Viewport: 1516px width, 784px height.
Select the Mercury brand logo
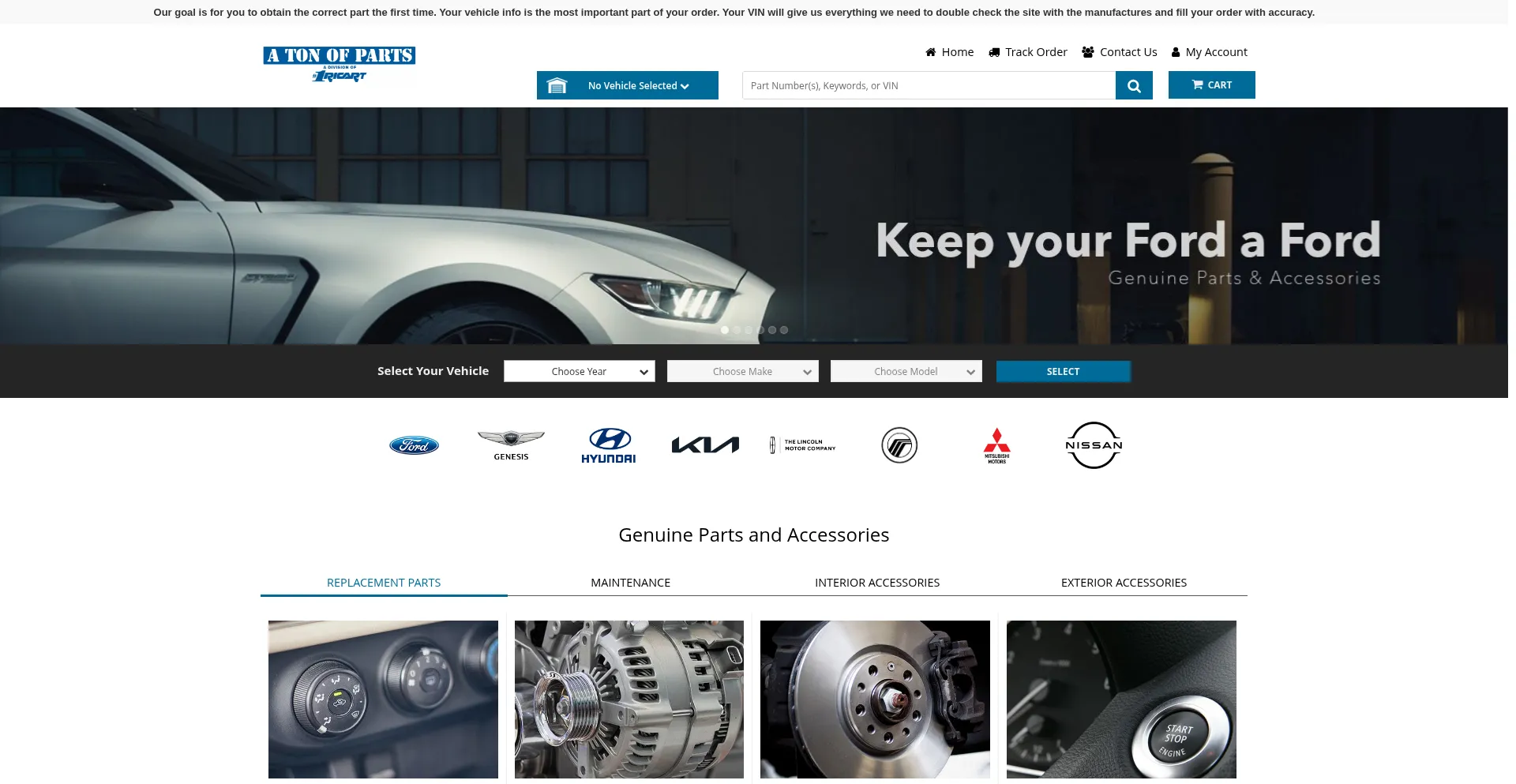point(899,445)
